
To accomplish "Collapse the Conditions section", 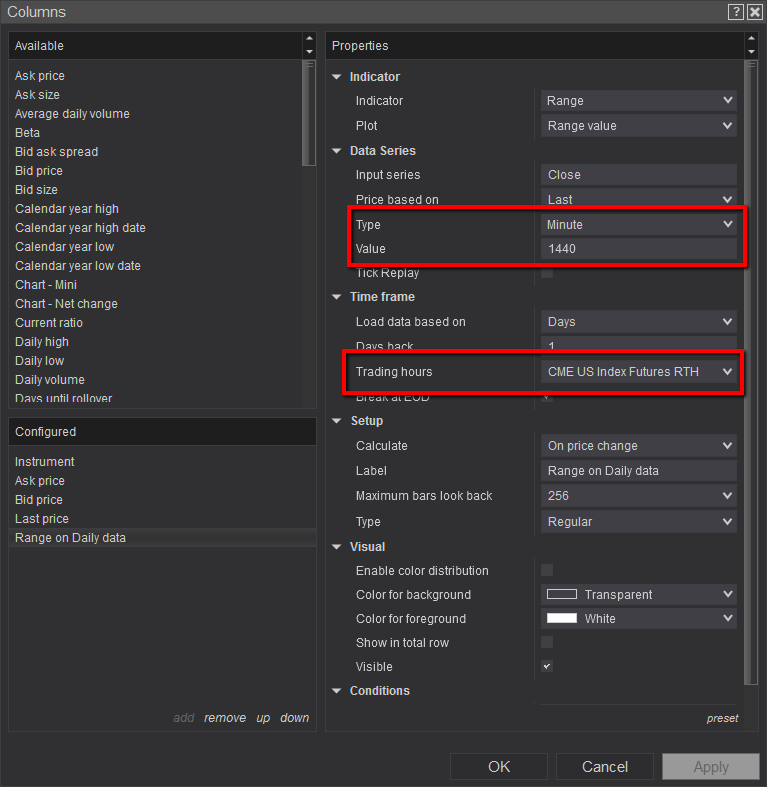I will (337, 691).
